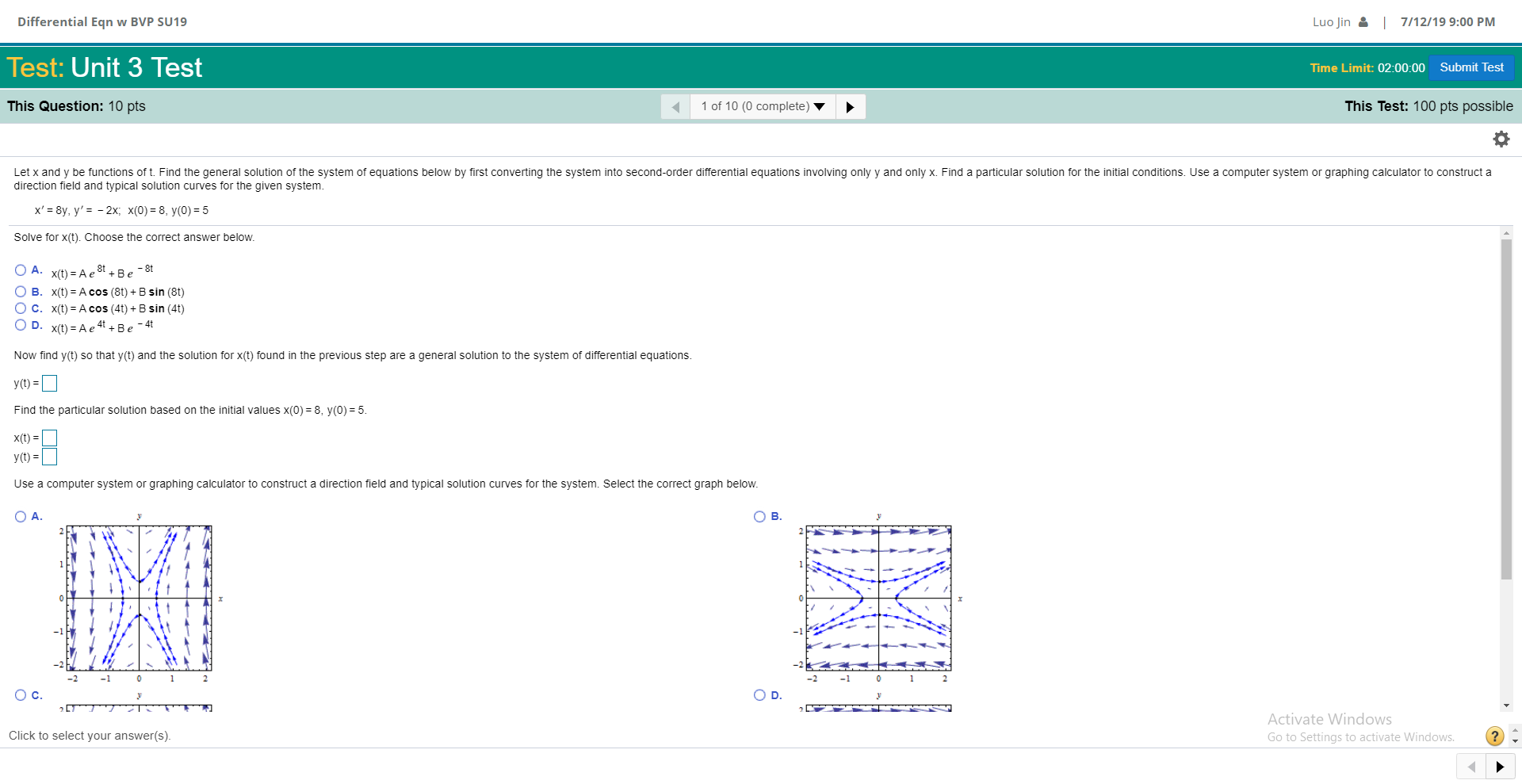
Task: Click the 'This Test: 100 pts possible' text
Action: tap(1428, 106)
